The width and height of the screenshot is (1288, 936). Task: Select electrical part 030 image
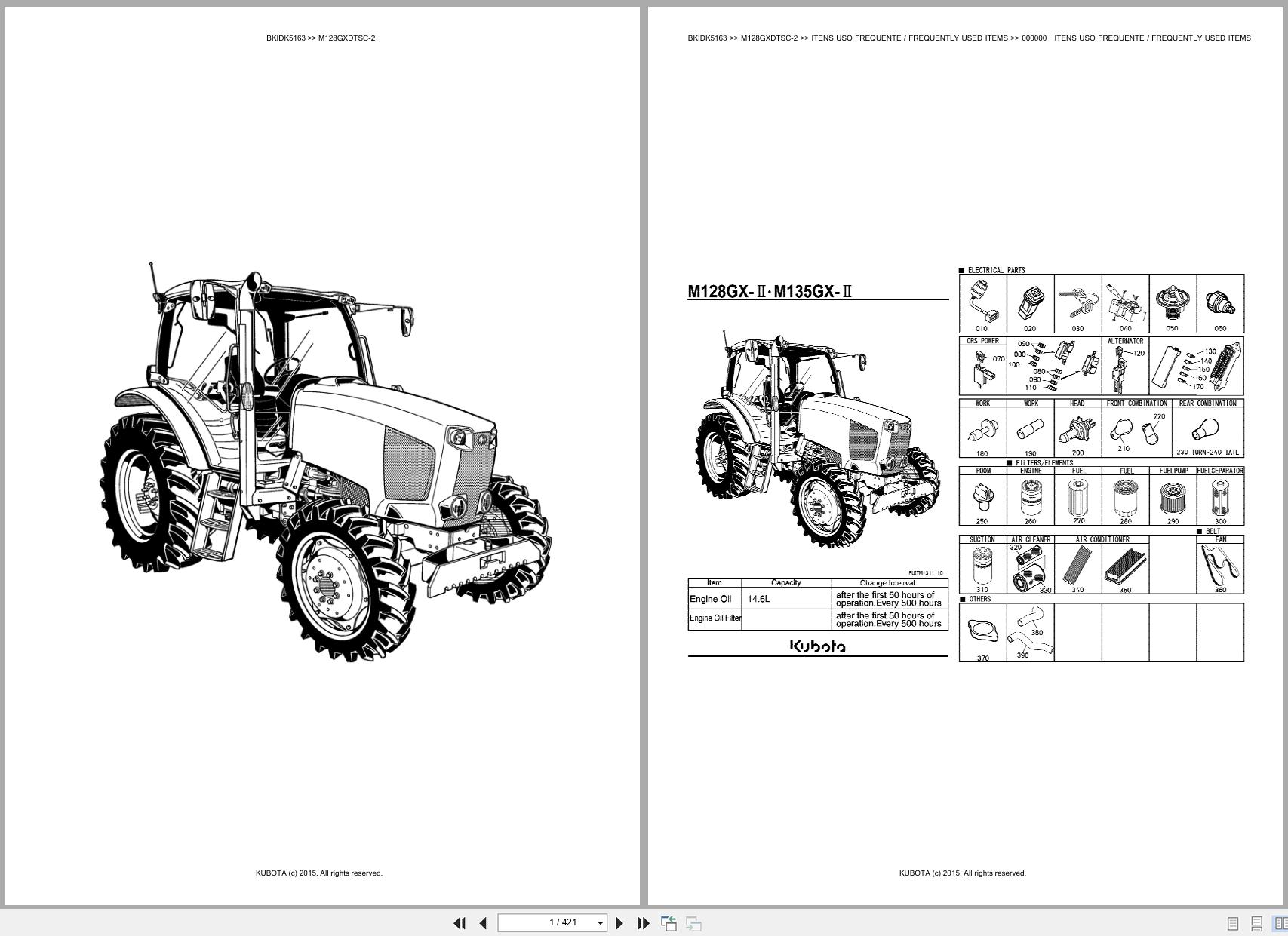tap(1077, 303)
